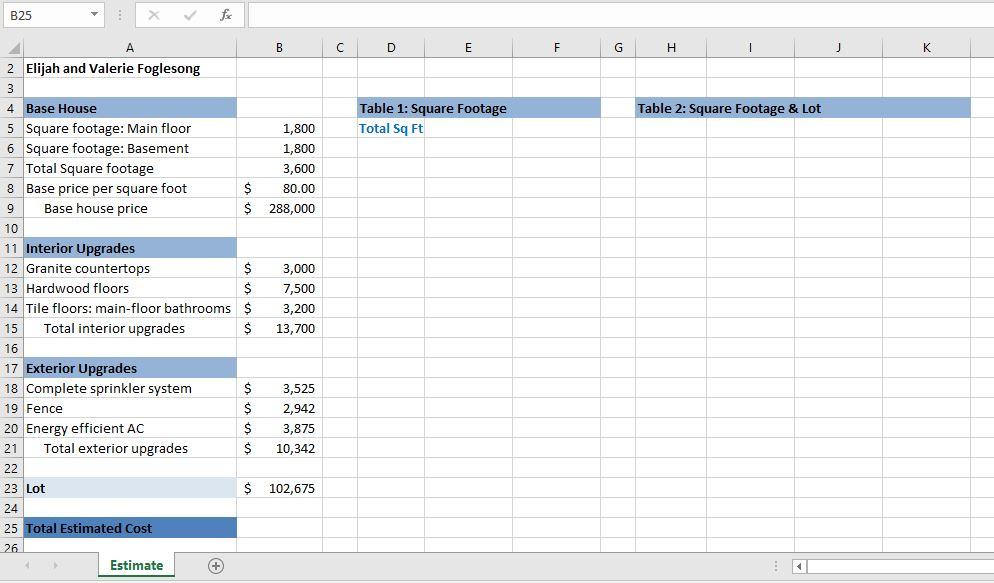994x583 pixels.
Task: Click the Select All corner triangle
Action: (x=13, y=48)
